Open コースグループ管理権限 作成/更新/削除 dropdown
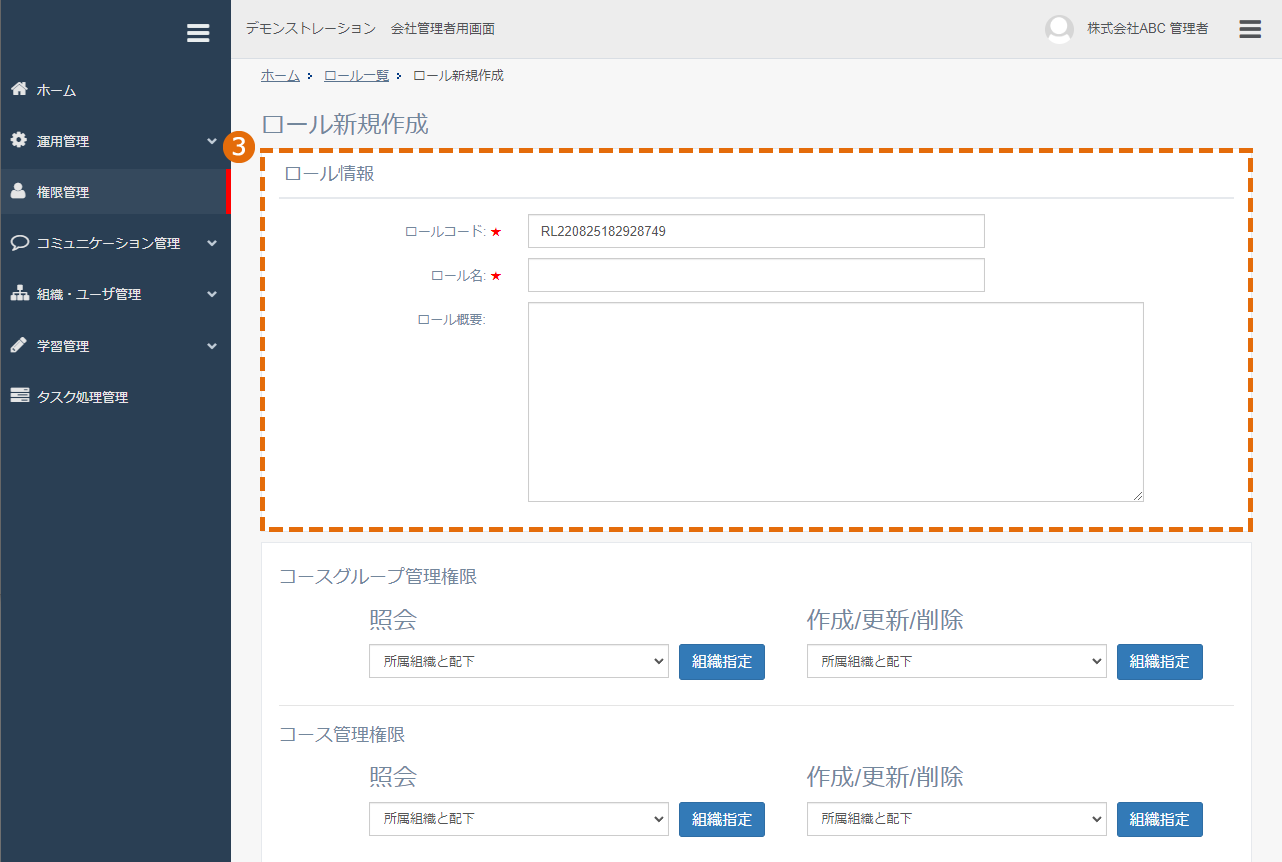Image resolution: width=1282 pixels, height=862 pixels. (x=957, y=661)
